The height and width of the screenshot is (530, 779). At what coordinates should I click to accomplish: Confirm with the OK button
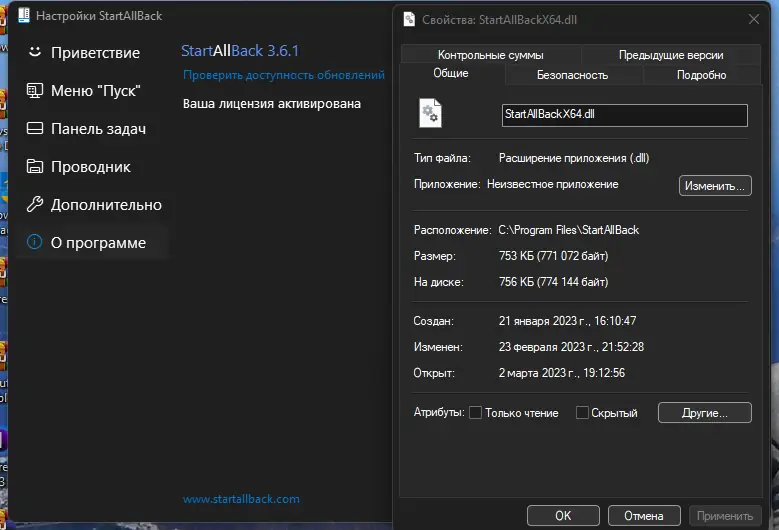[563, 516]
